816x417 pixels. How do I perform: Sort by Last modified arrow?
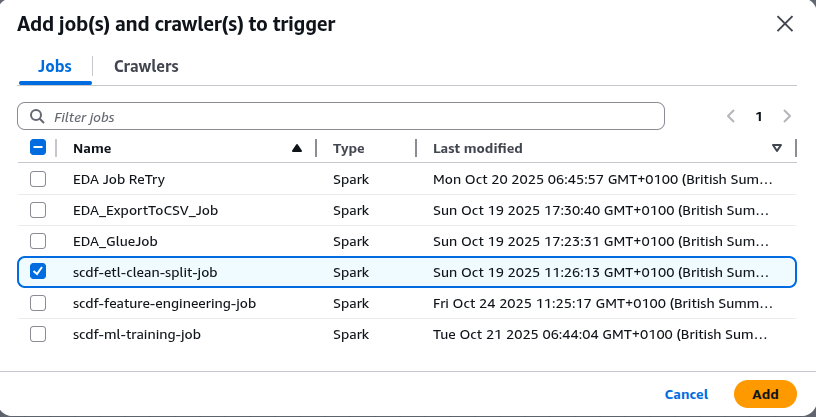click(x=777, y=148)
